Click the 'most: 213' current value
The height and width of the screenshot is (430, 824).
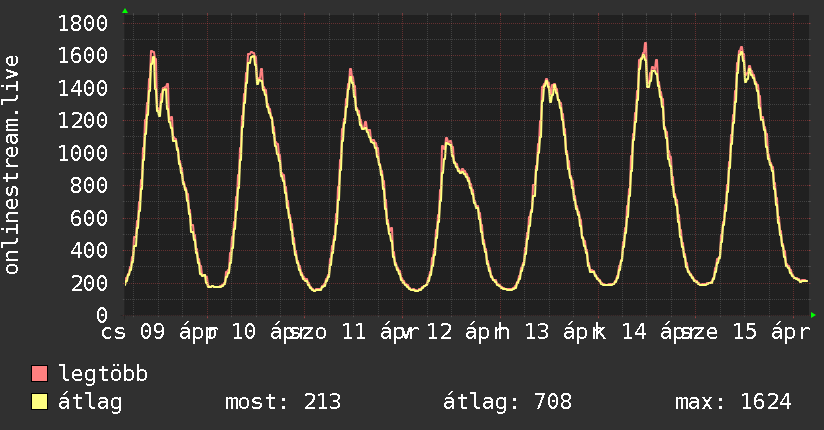click(283, 402)
